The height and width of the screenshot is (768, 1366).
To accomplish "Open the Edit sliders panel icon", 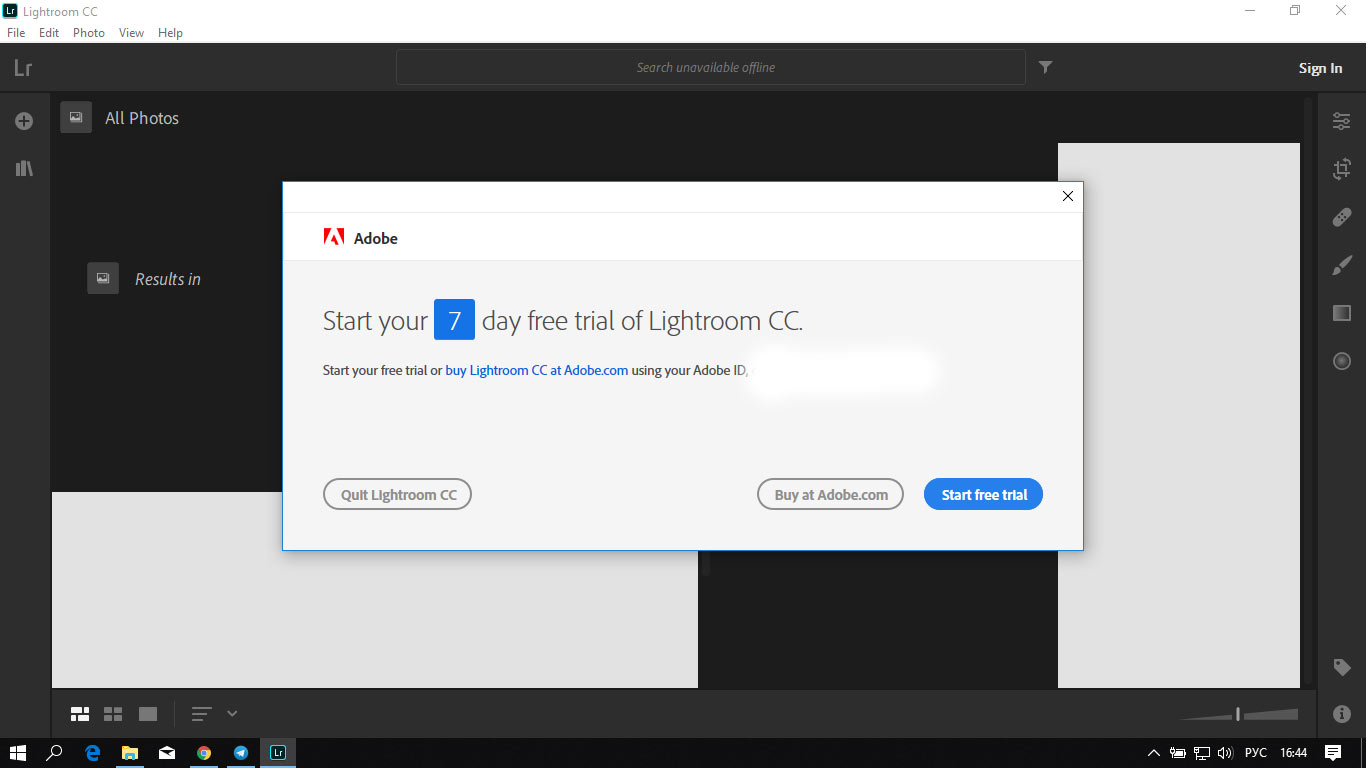I will (1342, 121).
